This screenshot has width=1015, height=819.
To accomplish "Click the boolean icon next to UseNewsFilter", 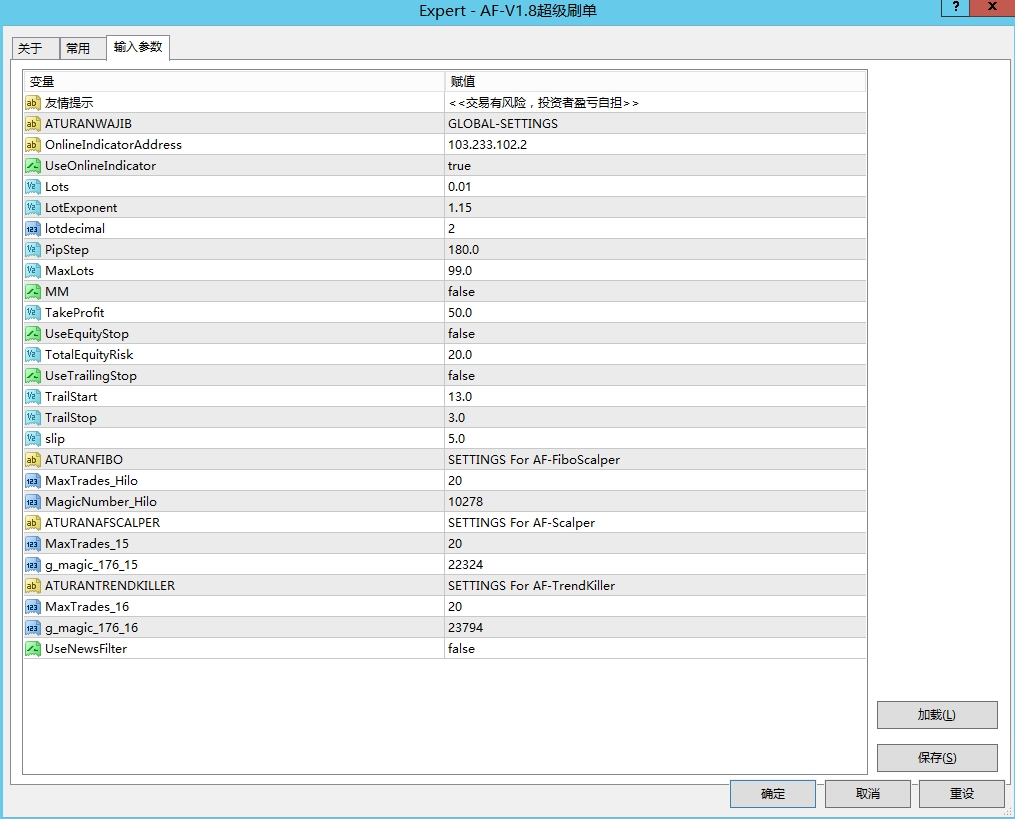I will [x=32, y=649].
